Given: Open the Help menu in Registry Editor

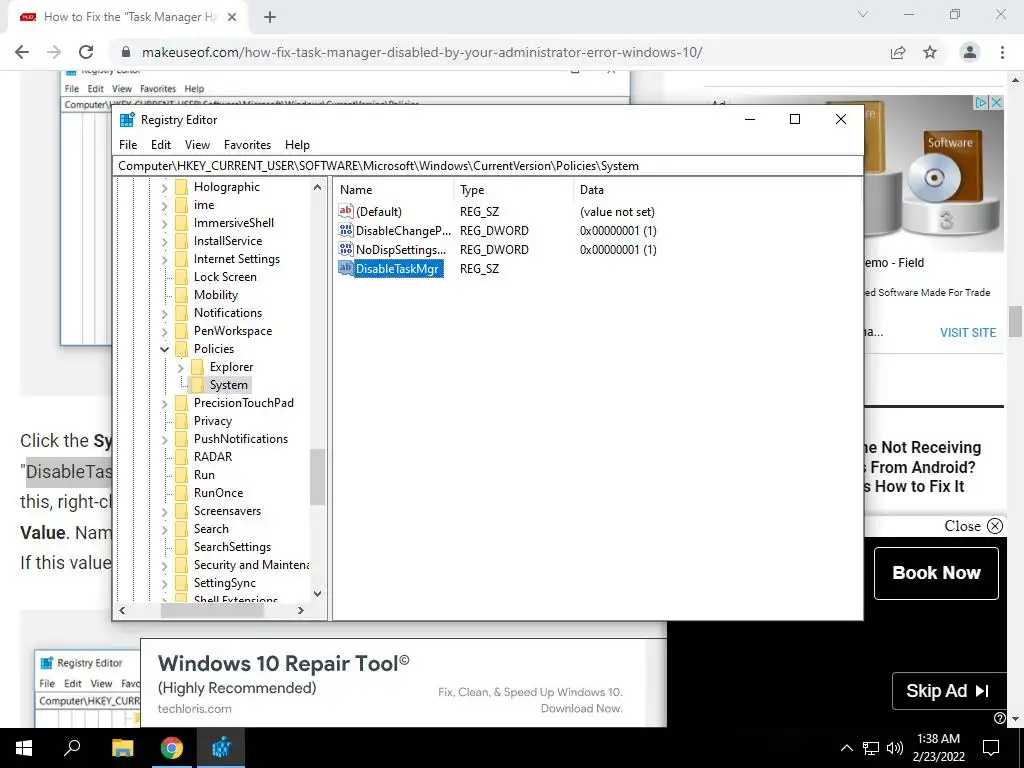Looking at the screenshot, I should tap(297, 145).
